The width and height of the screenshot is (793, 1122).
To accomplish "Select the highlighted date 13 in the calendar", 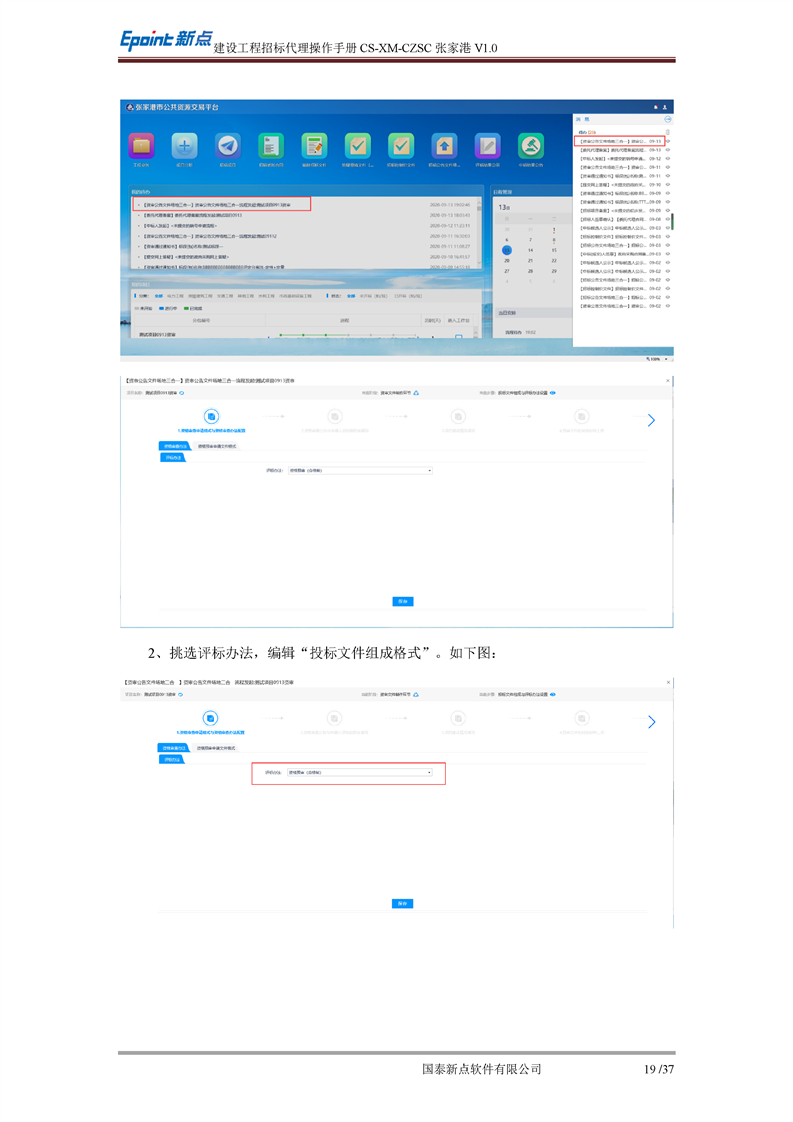I will (x=506, y=250).
